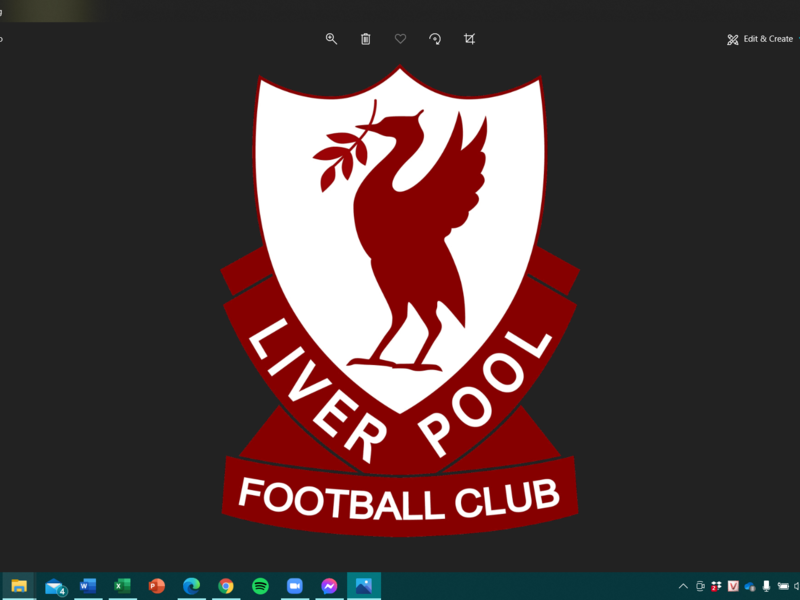
Task: Open Zoom from the taskbar
Action: (x=295, y=586)
